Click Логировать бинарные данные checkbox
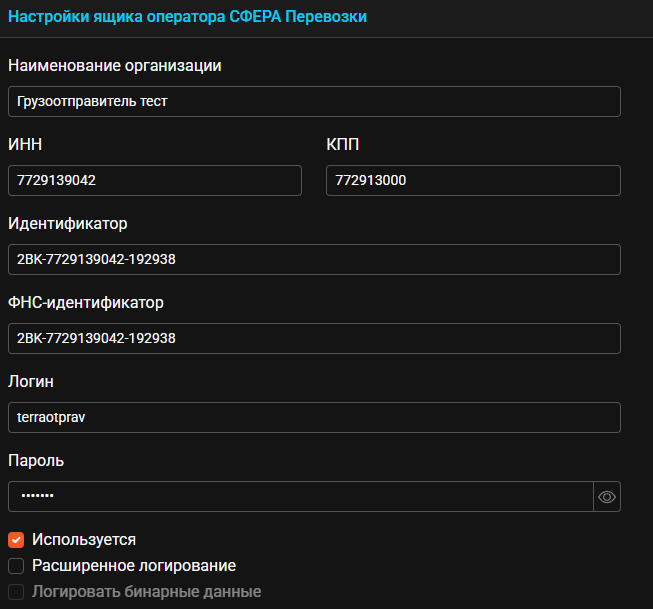The height and width of the screenshot is (609, 653). click(16, 592)
